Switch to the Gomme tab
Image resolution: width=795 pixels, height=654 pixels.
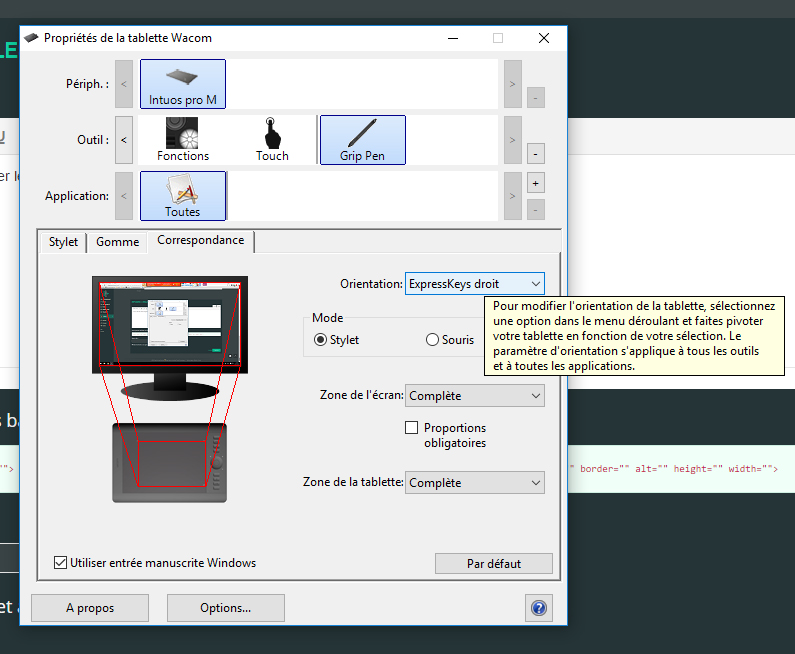[117, 242]
